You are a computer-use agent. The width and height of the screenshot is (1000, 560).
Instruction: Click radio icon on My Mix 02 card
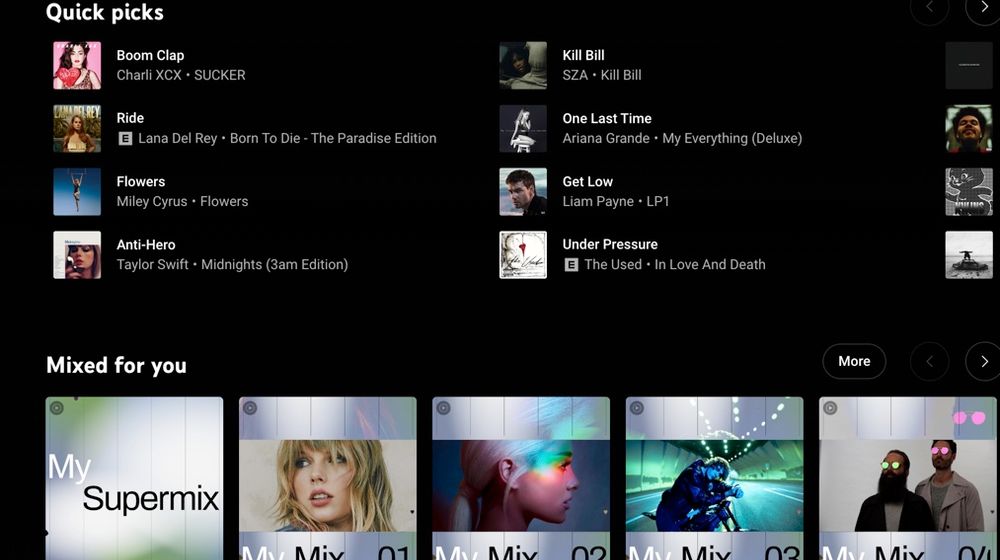click(443, 408)
